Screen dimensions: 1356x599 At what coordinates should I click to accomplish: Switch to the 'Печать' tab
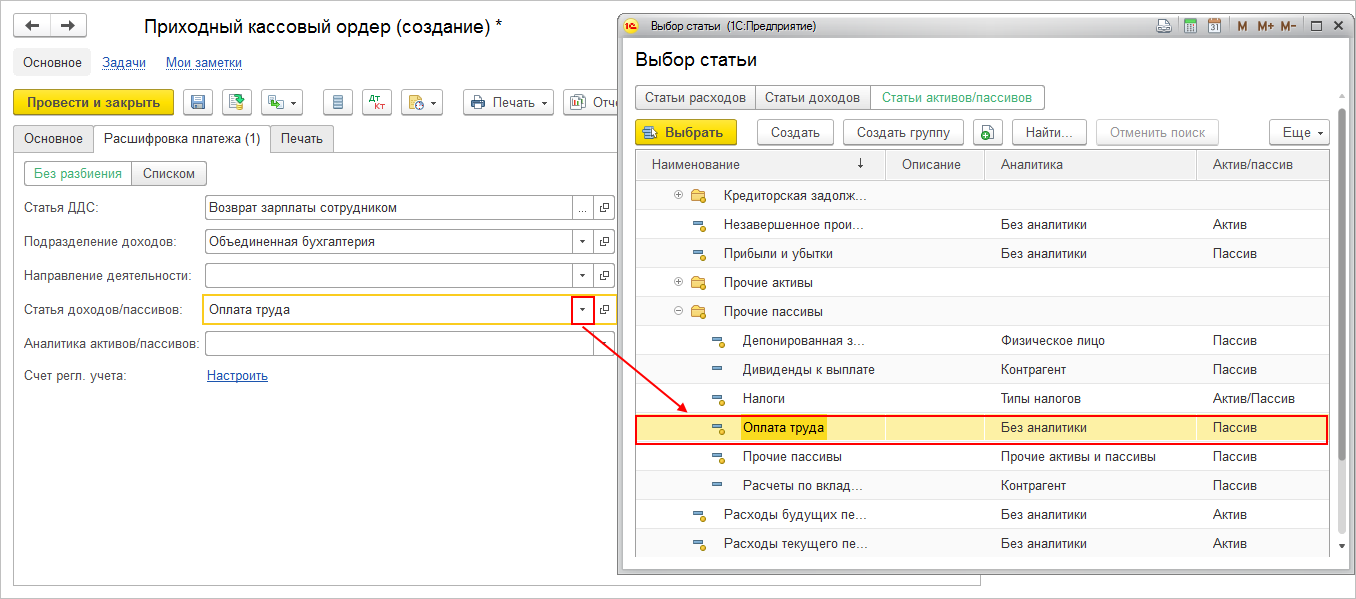tap(301, 139)
